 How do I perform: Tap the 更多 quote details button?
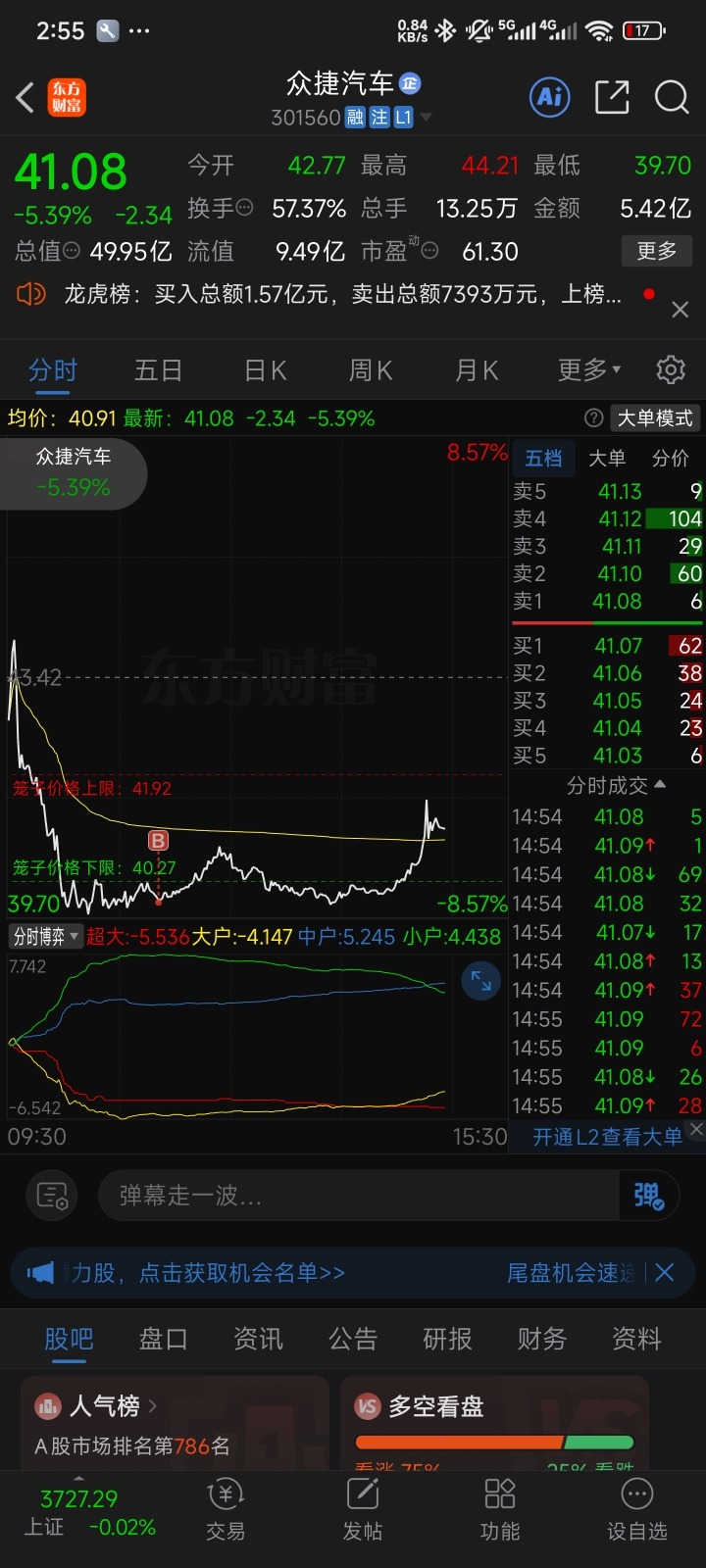click(x=656, y=251)
